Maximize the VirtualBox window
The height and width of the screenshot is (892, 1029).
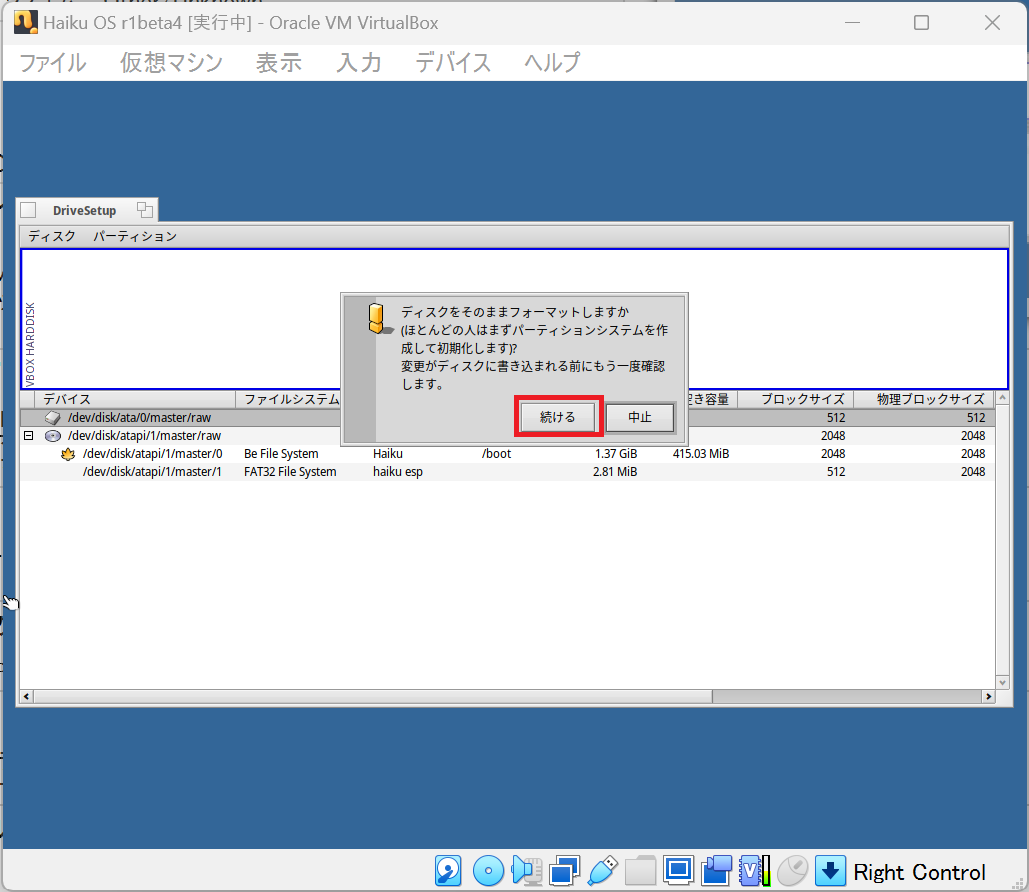(x=921, y=23)
